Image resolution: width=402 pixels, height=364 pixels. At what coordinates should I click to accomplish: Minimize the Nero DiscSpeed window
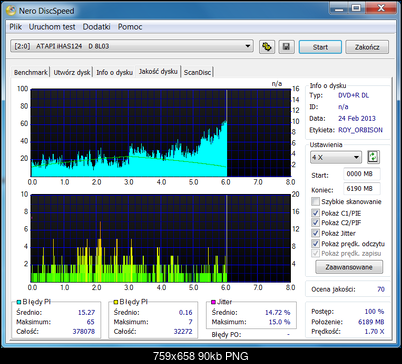click(339, 8)
